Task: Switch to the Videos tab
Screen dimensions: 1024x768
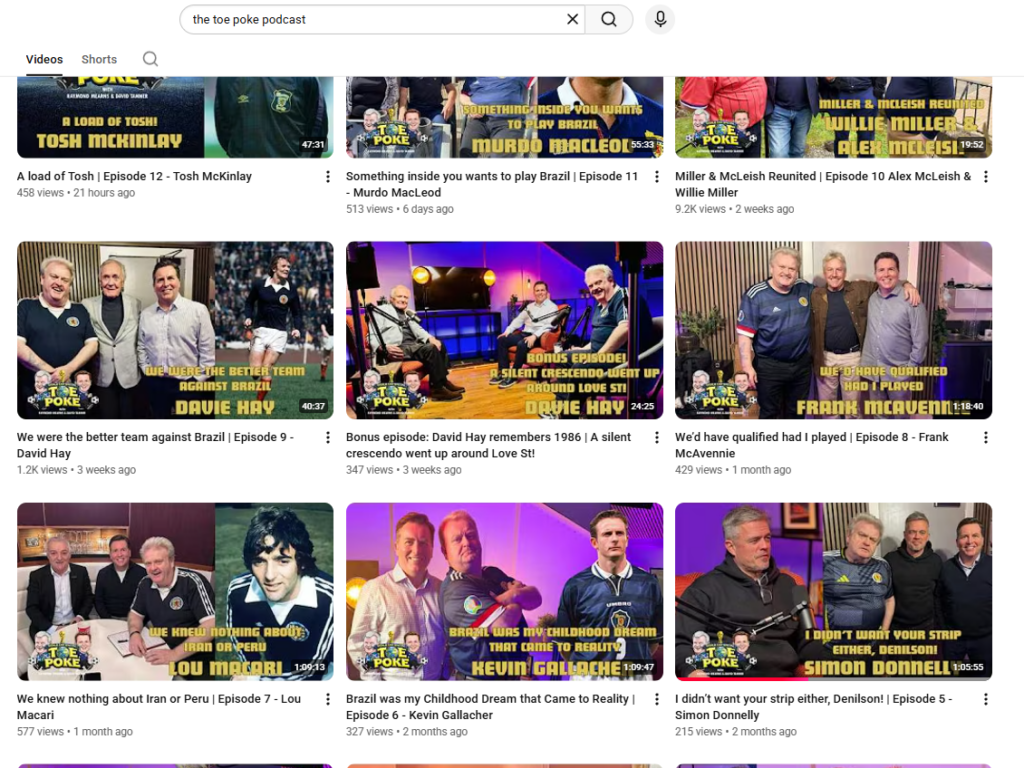Action: click(x=44, y=59)
